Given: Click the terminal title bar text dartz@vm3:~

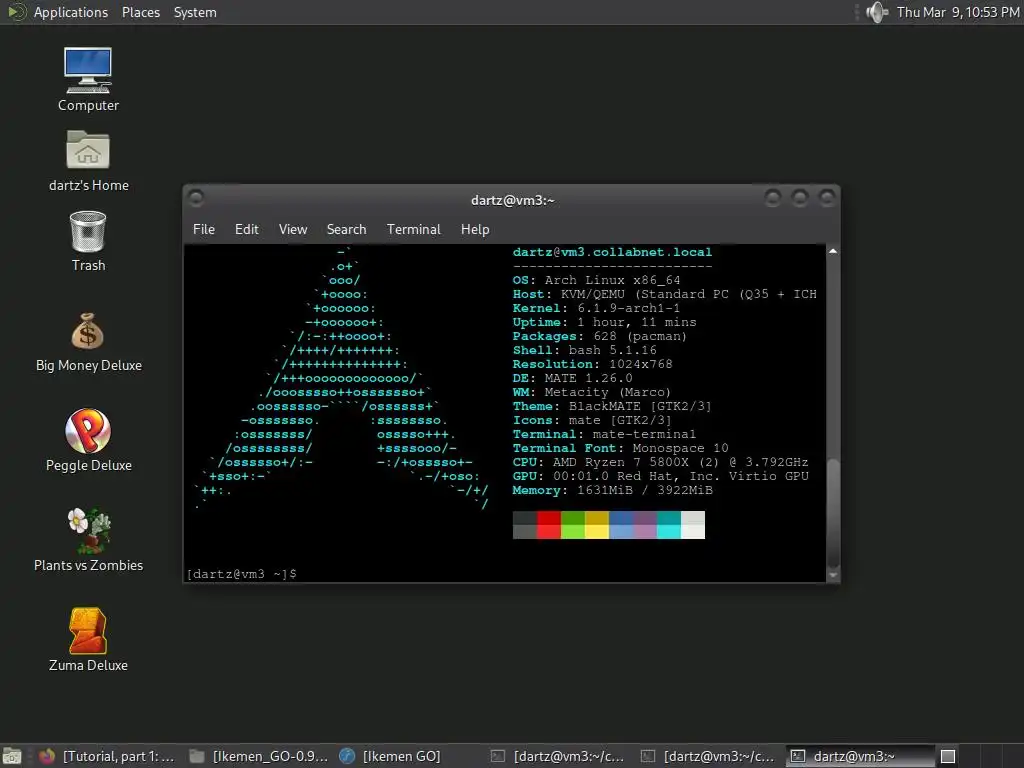Looking at the screenshot, I should (x=513, y=200).
